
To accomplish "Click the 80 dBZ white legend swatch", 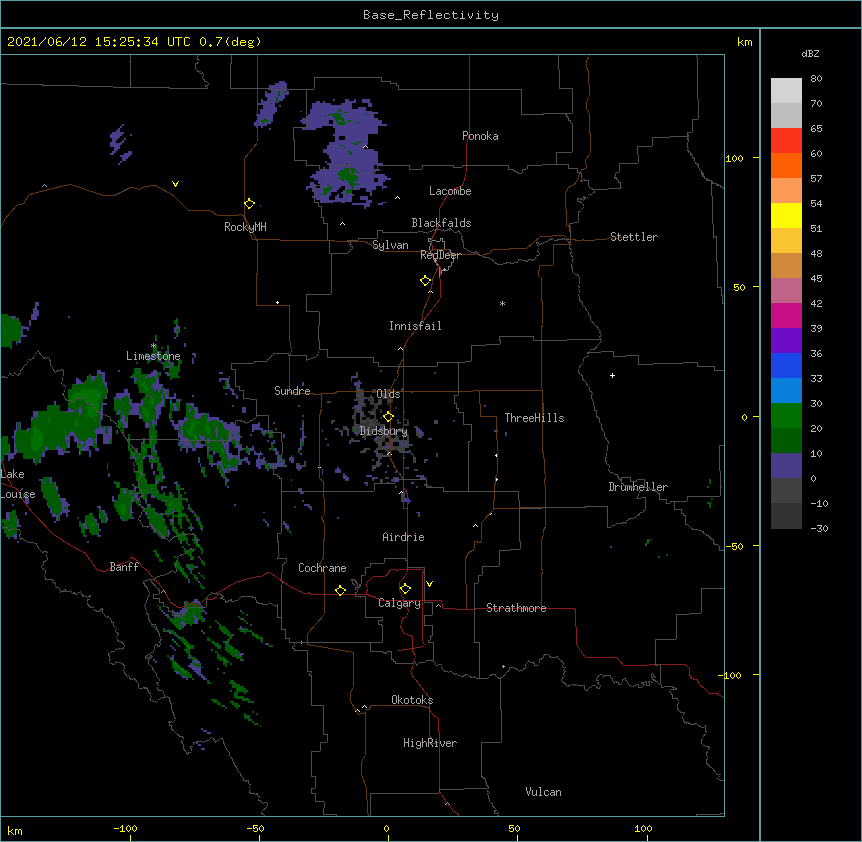I will pyautogui.click(x=786, y=91).
